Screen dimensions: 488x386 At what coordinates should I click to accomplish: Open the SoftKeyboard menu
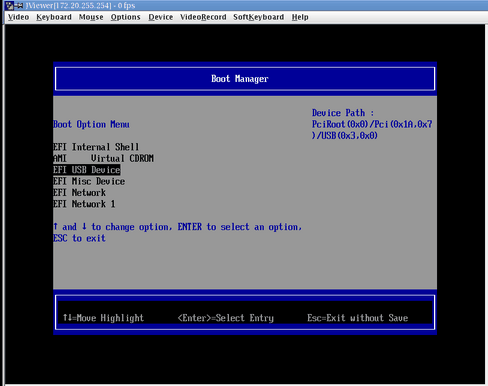(x=259, y=17)
